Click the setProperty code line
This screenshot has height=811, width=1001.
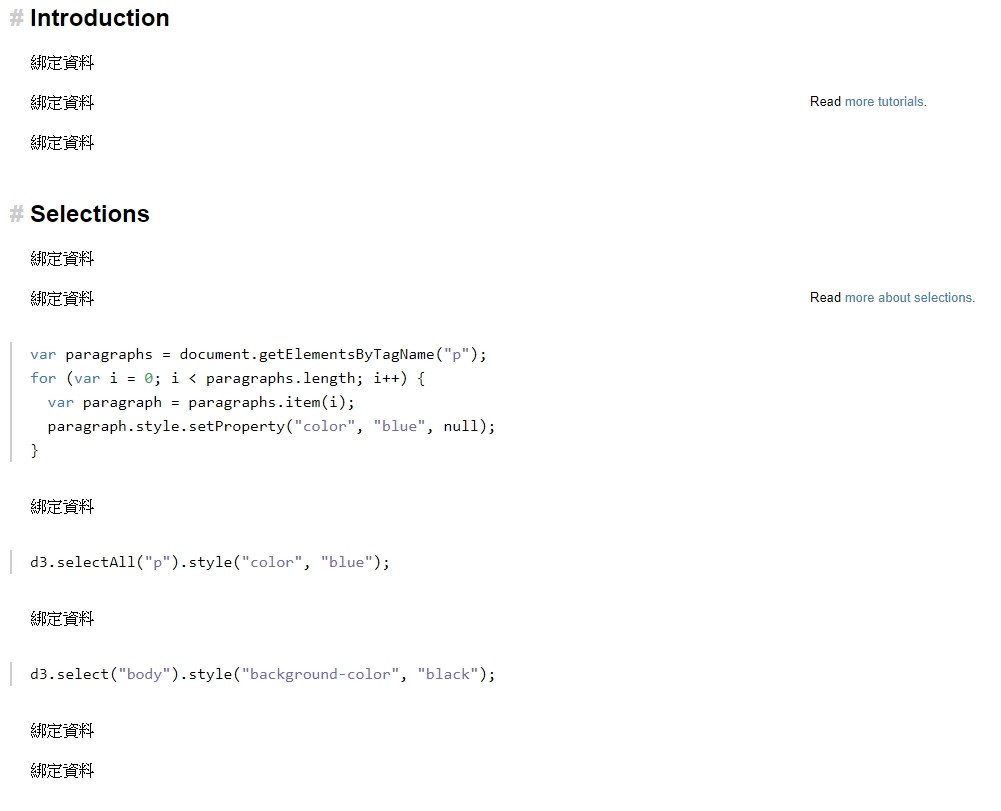coord(271,426)
